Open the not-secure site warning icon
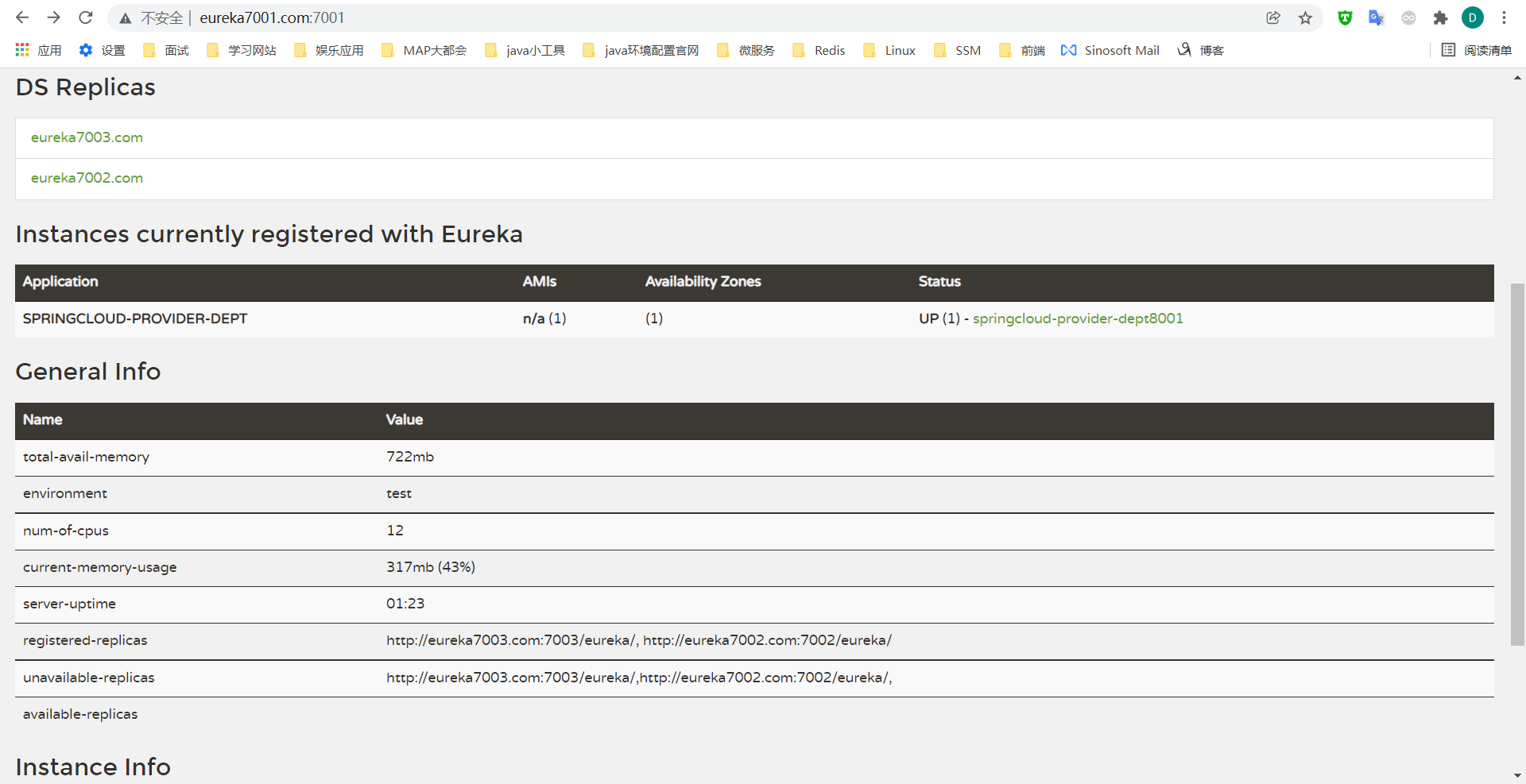 [126, 18]
